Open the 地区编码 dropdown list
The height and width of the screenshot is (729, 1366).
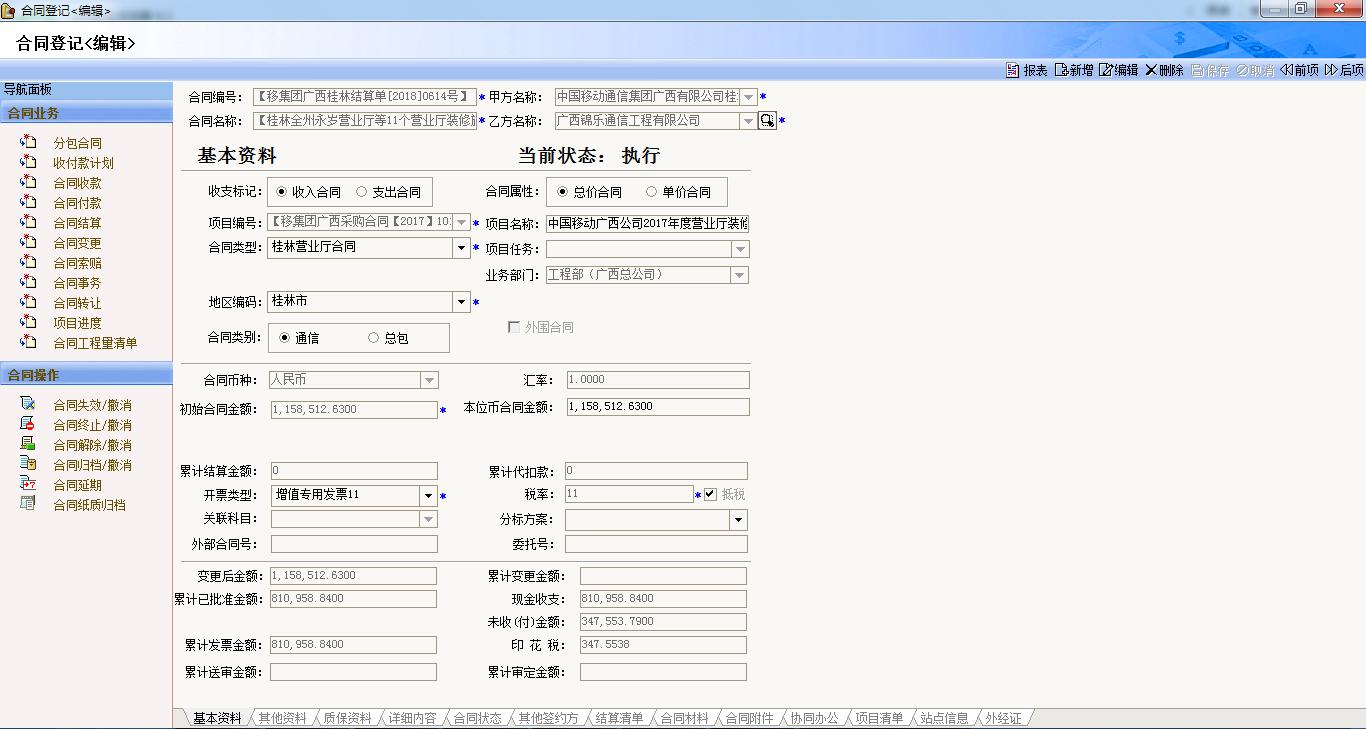[461, 302]
